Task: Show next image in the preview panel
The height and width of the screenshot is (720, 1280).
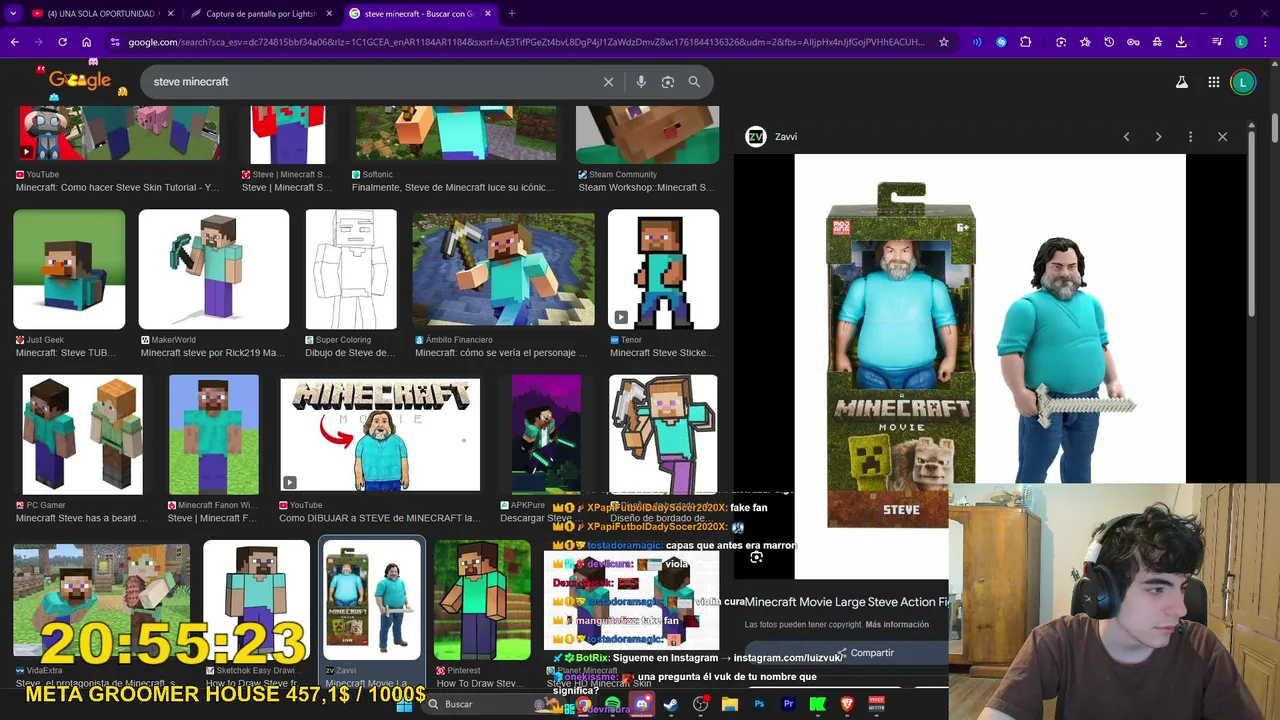Action: [x=1158, y=137]
